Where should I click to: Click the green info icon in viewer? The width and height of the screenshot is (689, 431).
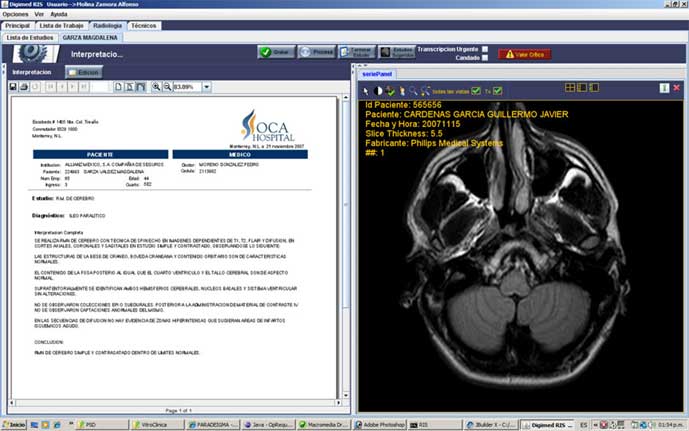coord(664,88)
